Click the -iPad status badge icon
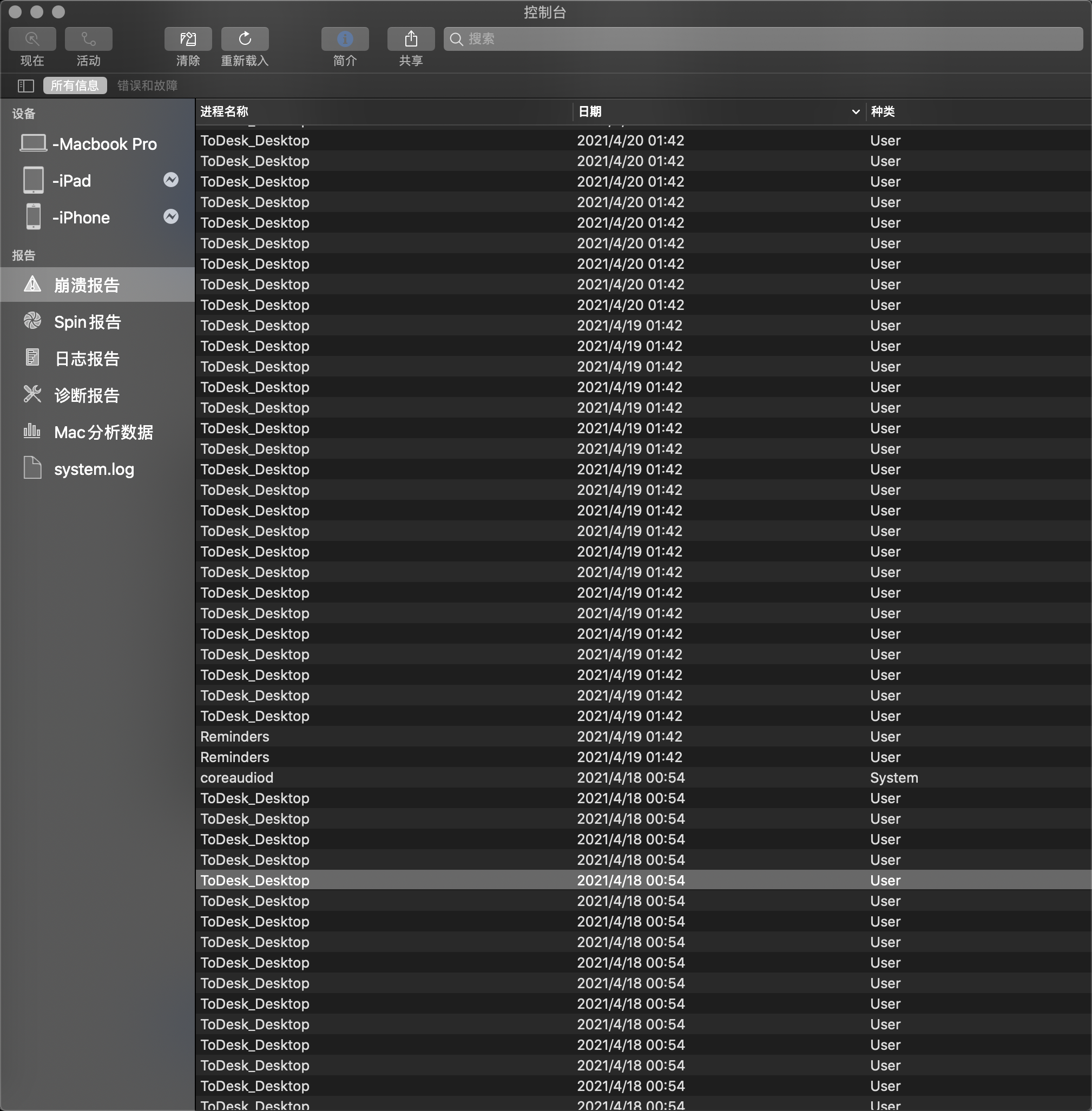 tap(171, 180)
